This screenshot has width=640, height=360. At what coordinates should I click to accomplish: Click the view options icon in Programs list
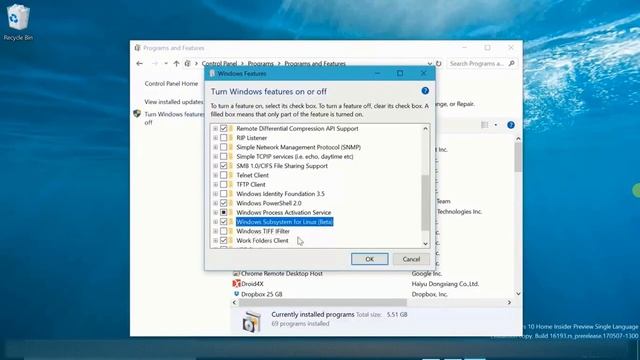coord(484,125)
